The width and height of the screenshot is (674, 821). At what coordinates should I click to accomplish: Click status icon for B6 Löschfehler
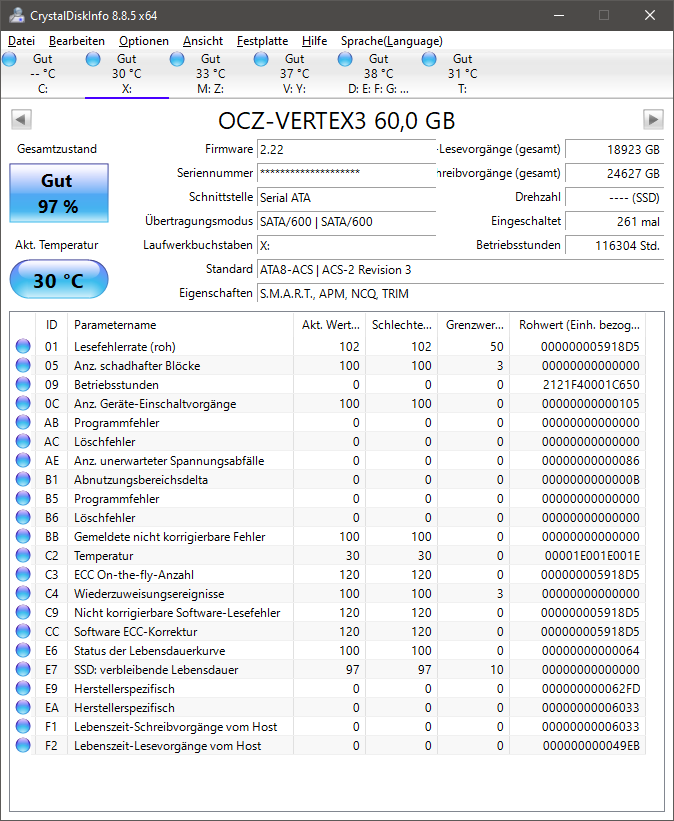pos(23,517)
